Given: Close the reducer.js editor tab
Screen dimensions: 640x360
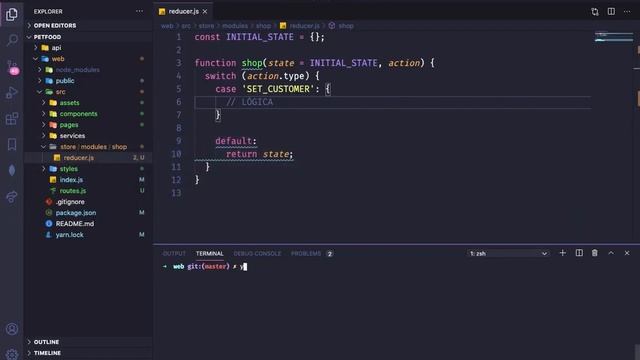Looking at the screenshot, I should pyautogui.click(x=205, y=11).
